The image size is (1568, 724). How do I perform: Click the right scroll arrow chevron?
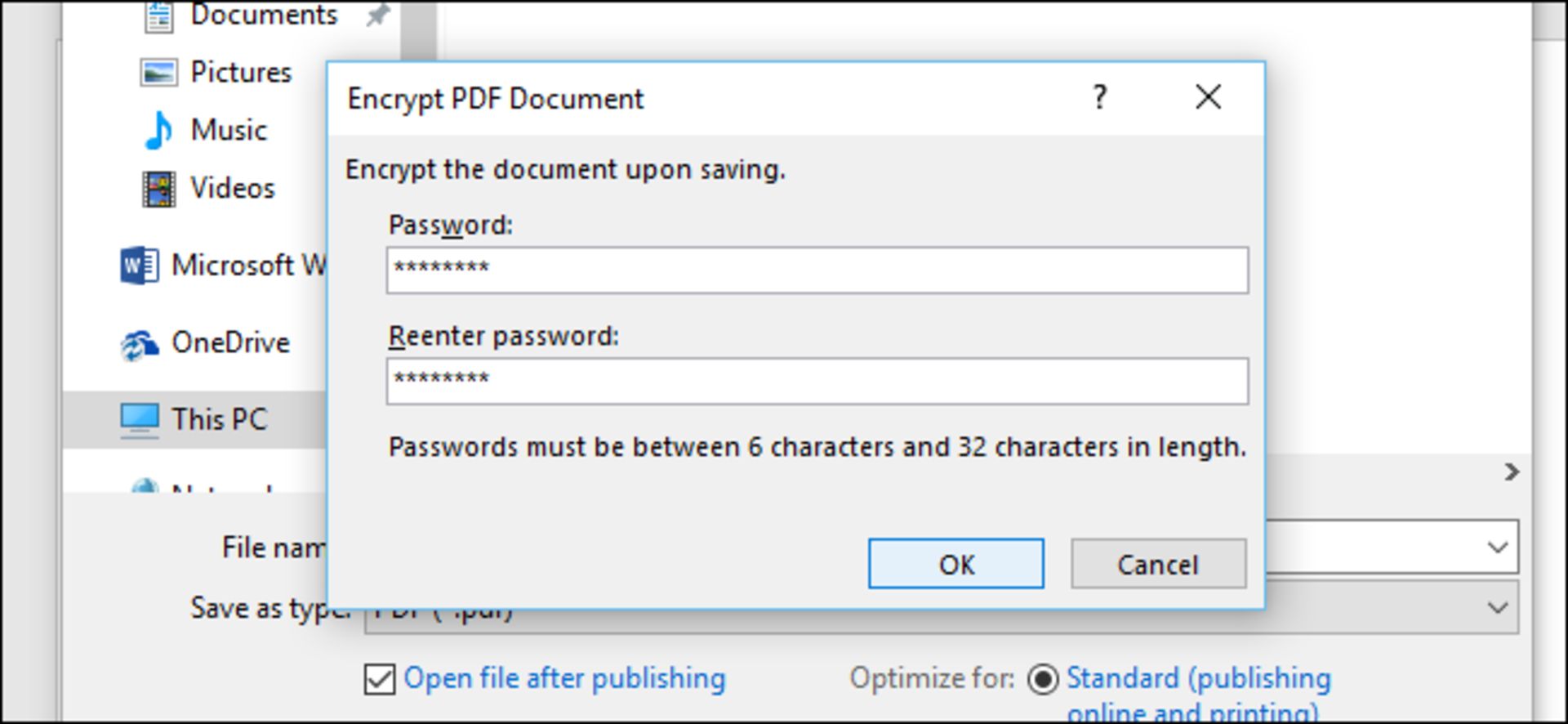pos(1512,472)
